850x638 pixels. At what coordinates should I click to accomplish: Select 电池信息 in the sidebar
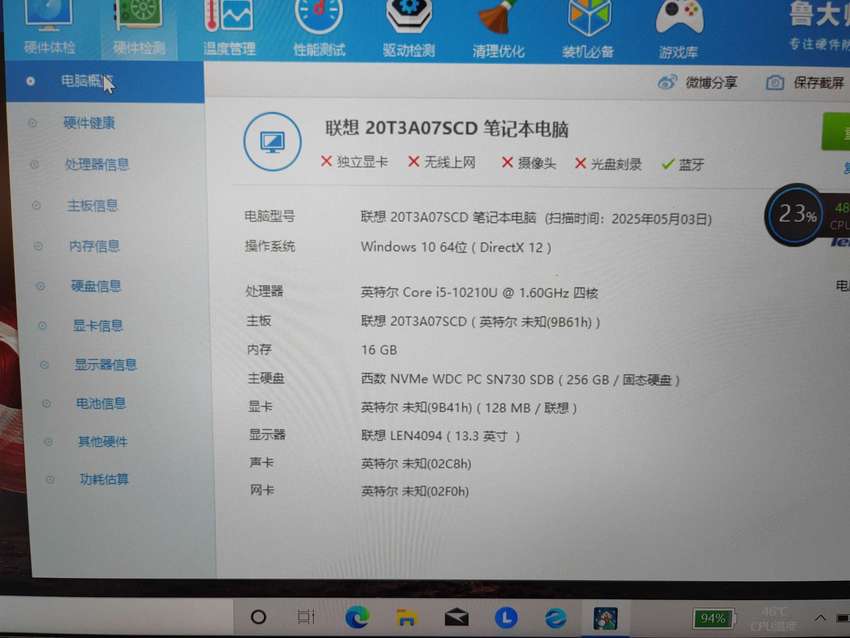(x=101, y=403)
